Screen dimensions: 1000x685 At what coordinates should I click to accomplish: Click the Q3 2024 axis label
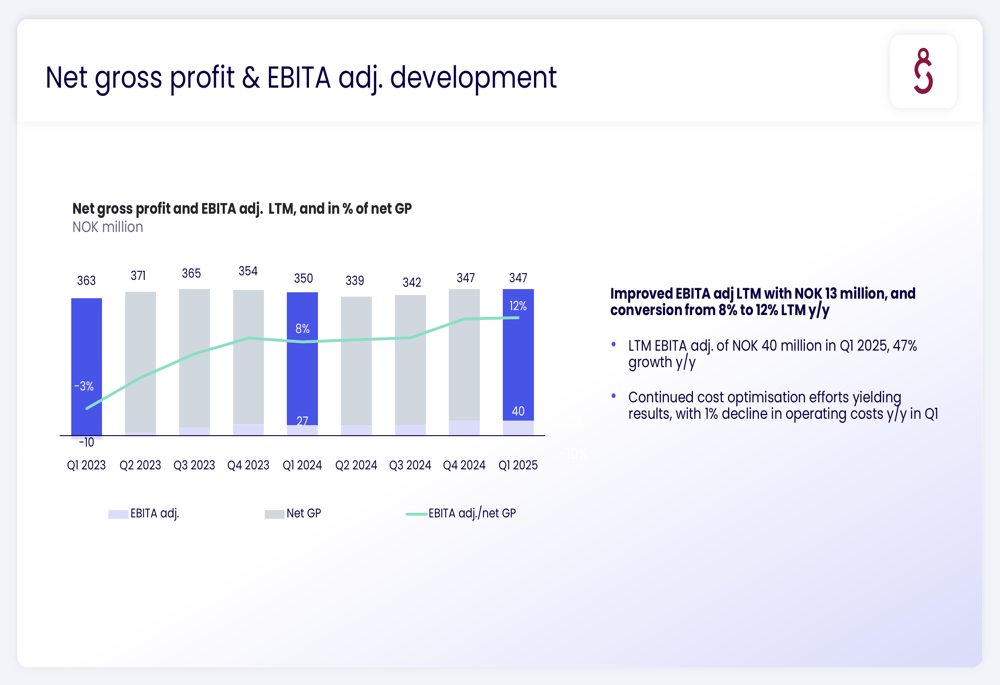(410, 466)
